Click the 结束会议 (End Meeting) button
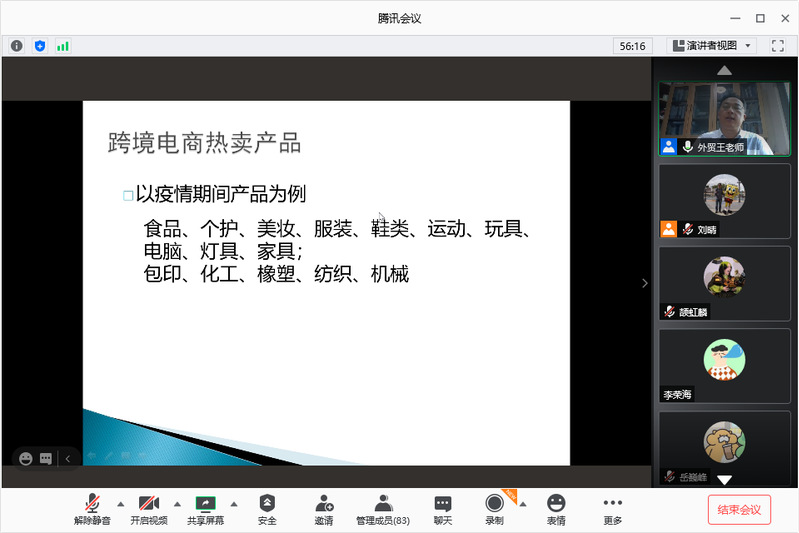This screenshot has width=799, height=533. coord(739,509)
